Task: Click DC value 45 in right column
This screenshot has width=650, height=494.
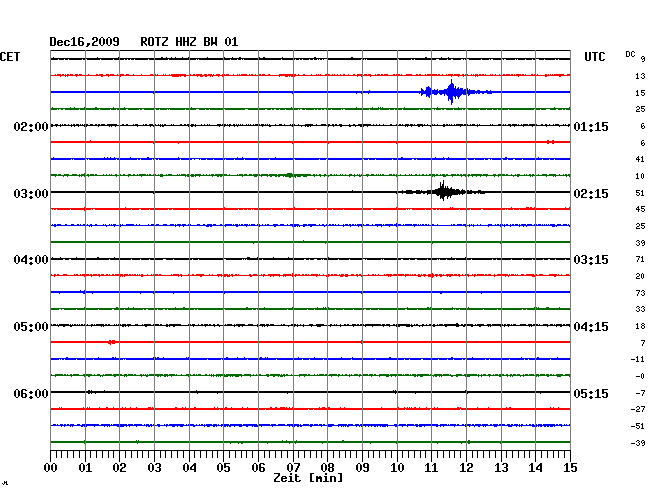Action: click(640, 209)
